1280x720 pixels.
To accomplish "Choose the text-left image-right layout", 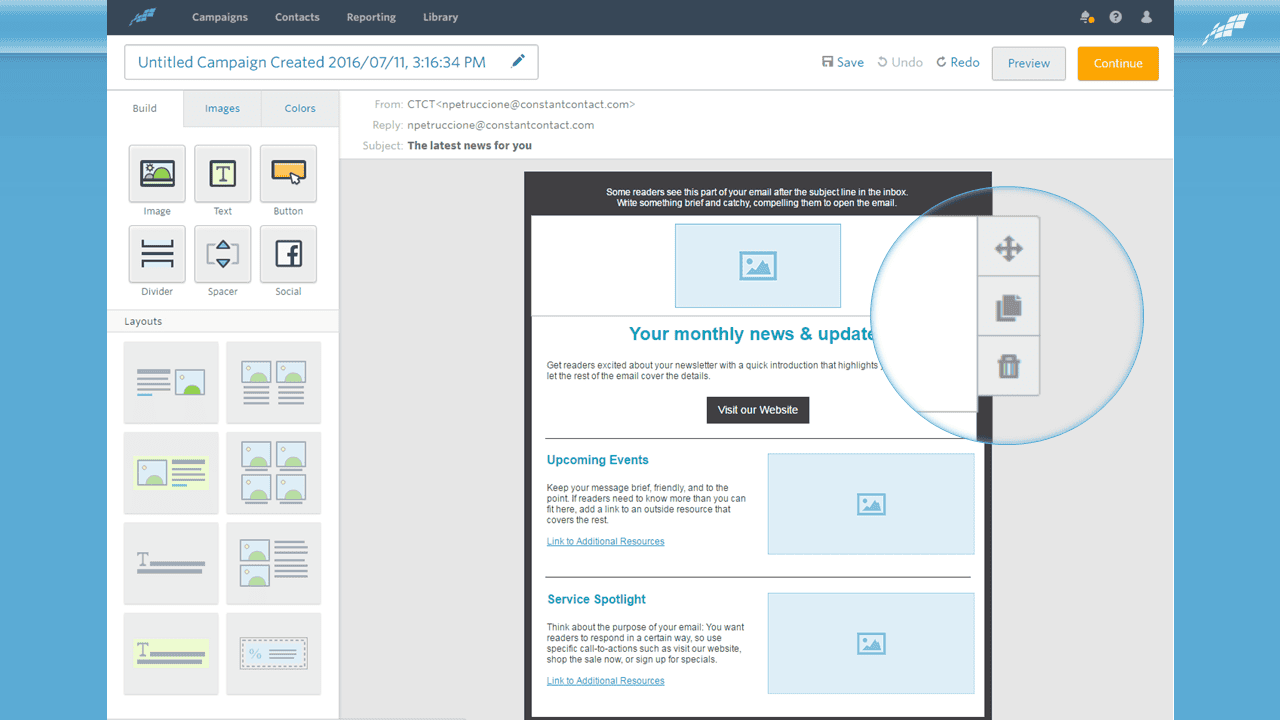I will click(171, 382).
